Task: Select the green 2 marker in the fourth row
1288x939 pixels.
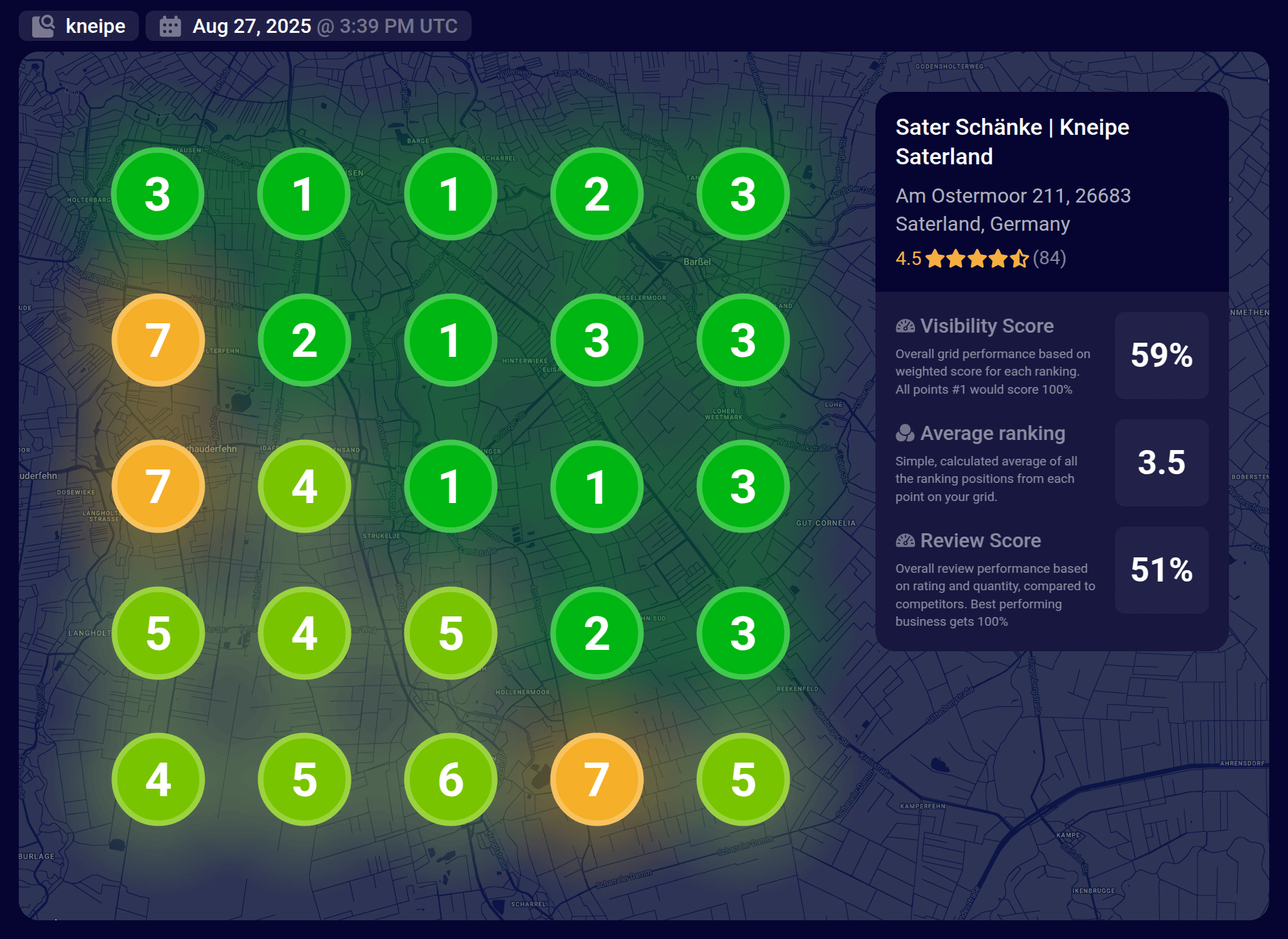Action: pos(596,633)
